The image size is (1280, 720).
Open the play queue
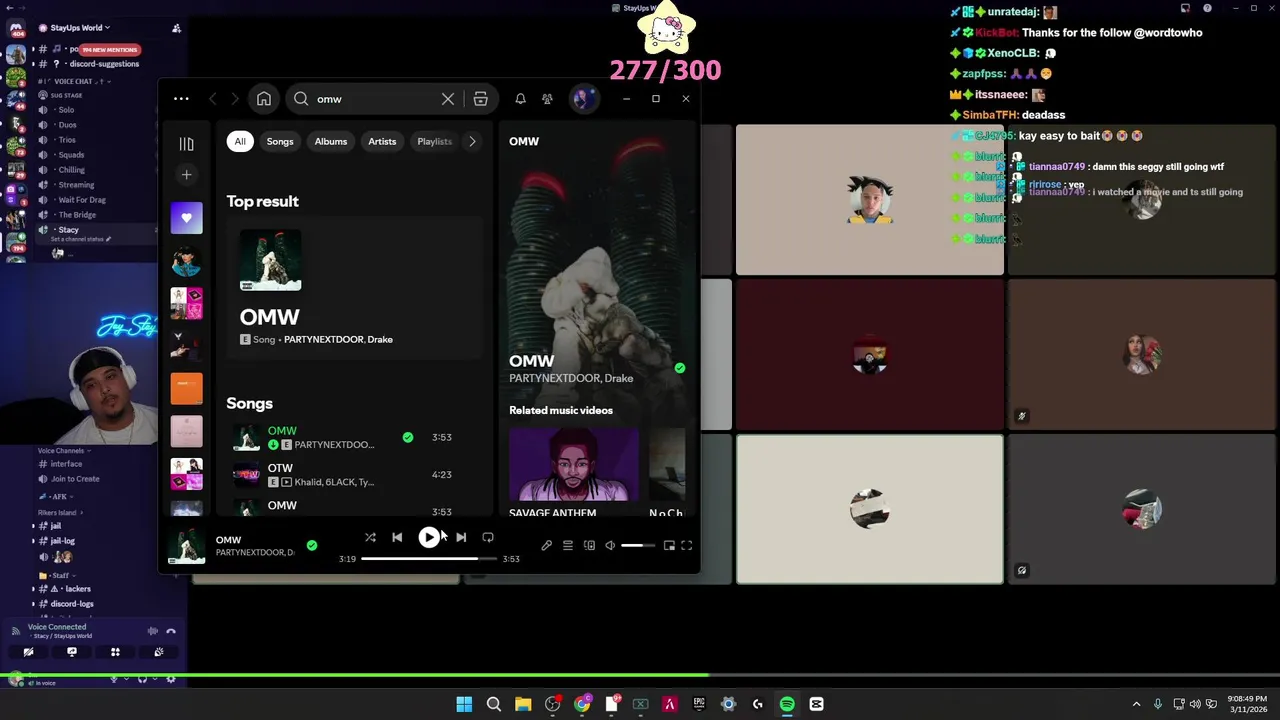point(567,545)
